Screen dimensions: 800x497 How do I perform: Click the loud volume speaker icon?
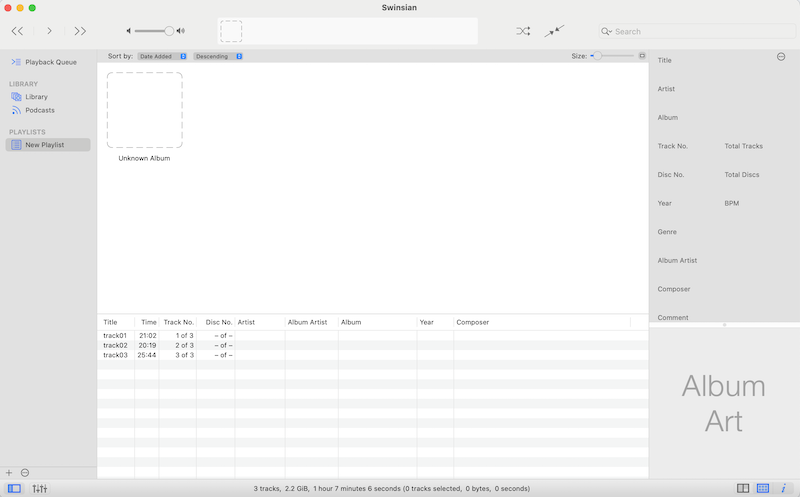pyautogui.click(x=181, y=31)
